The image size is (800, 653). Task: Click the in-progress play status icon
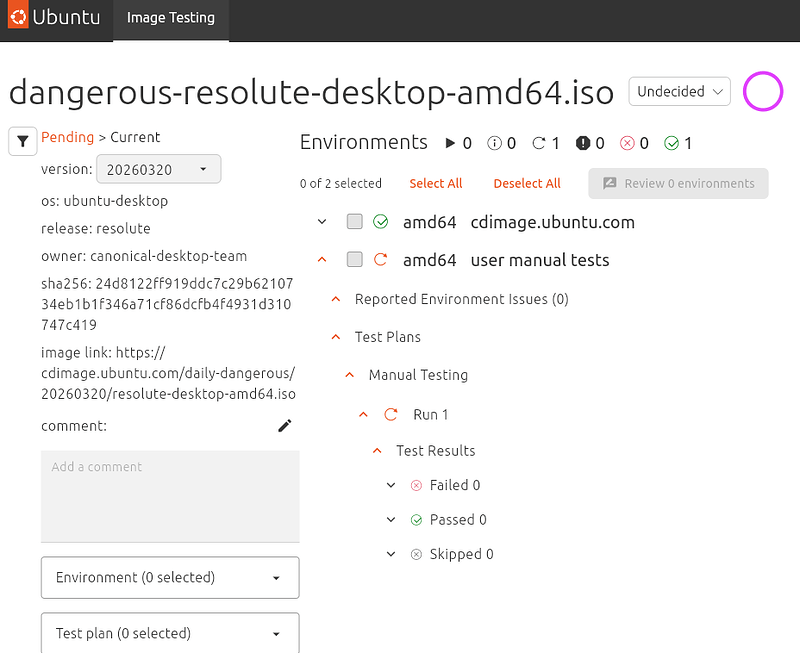(450, 143)
